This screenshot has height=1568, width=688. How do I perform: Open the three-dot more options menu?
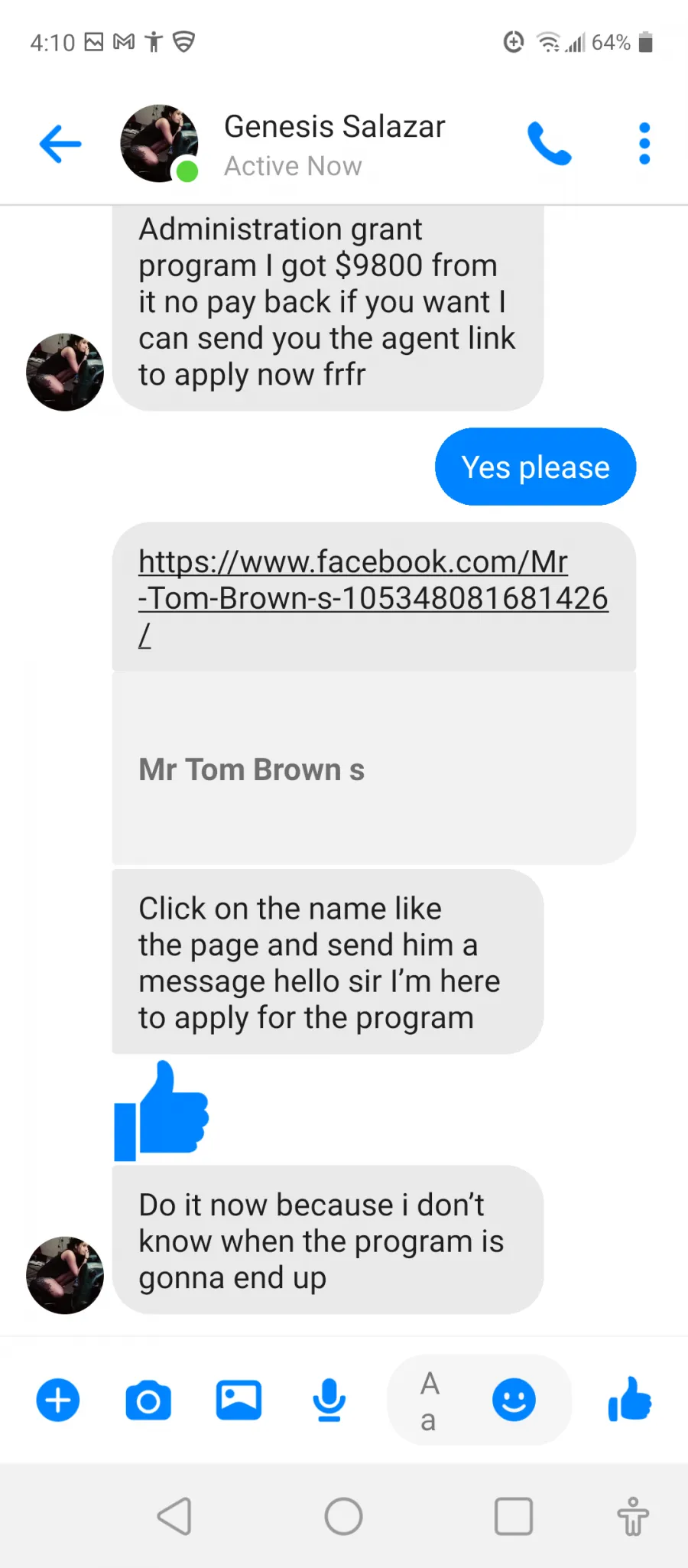[x=644, y=144]
